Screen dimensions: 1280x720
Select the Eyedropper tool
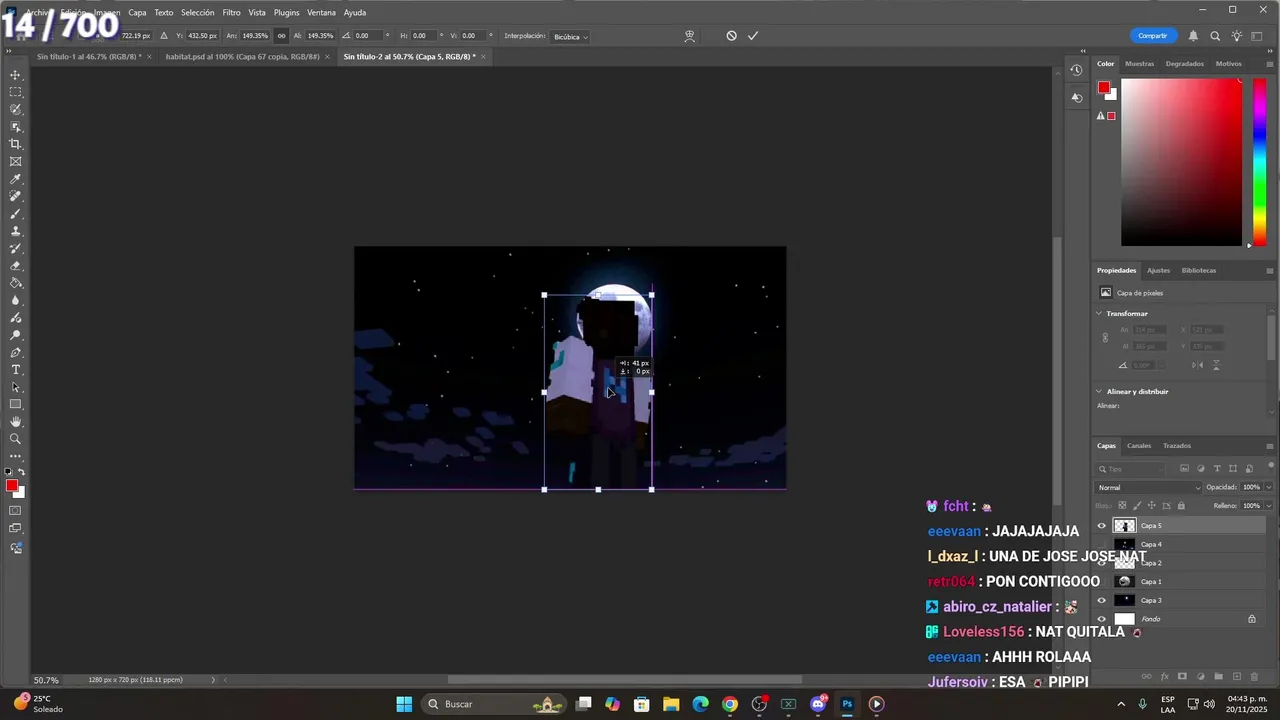pyautogui.click(x=15, y=179)
